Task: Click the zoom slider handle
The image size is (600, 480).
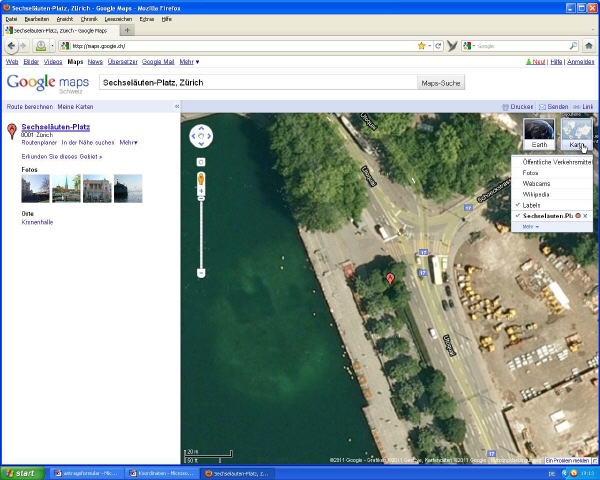Action: tap(201, 198)
